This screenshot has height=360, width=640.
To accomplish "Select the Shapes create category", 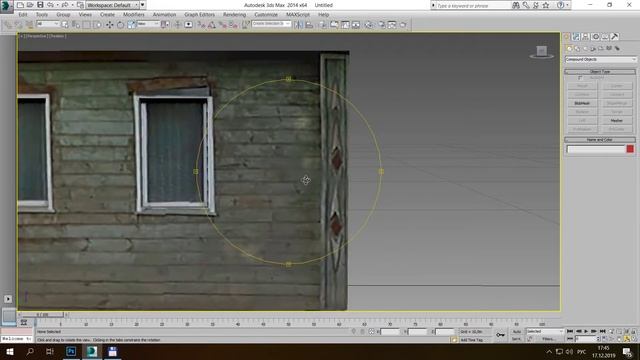I will click(x=577, y=49).
